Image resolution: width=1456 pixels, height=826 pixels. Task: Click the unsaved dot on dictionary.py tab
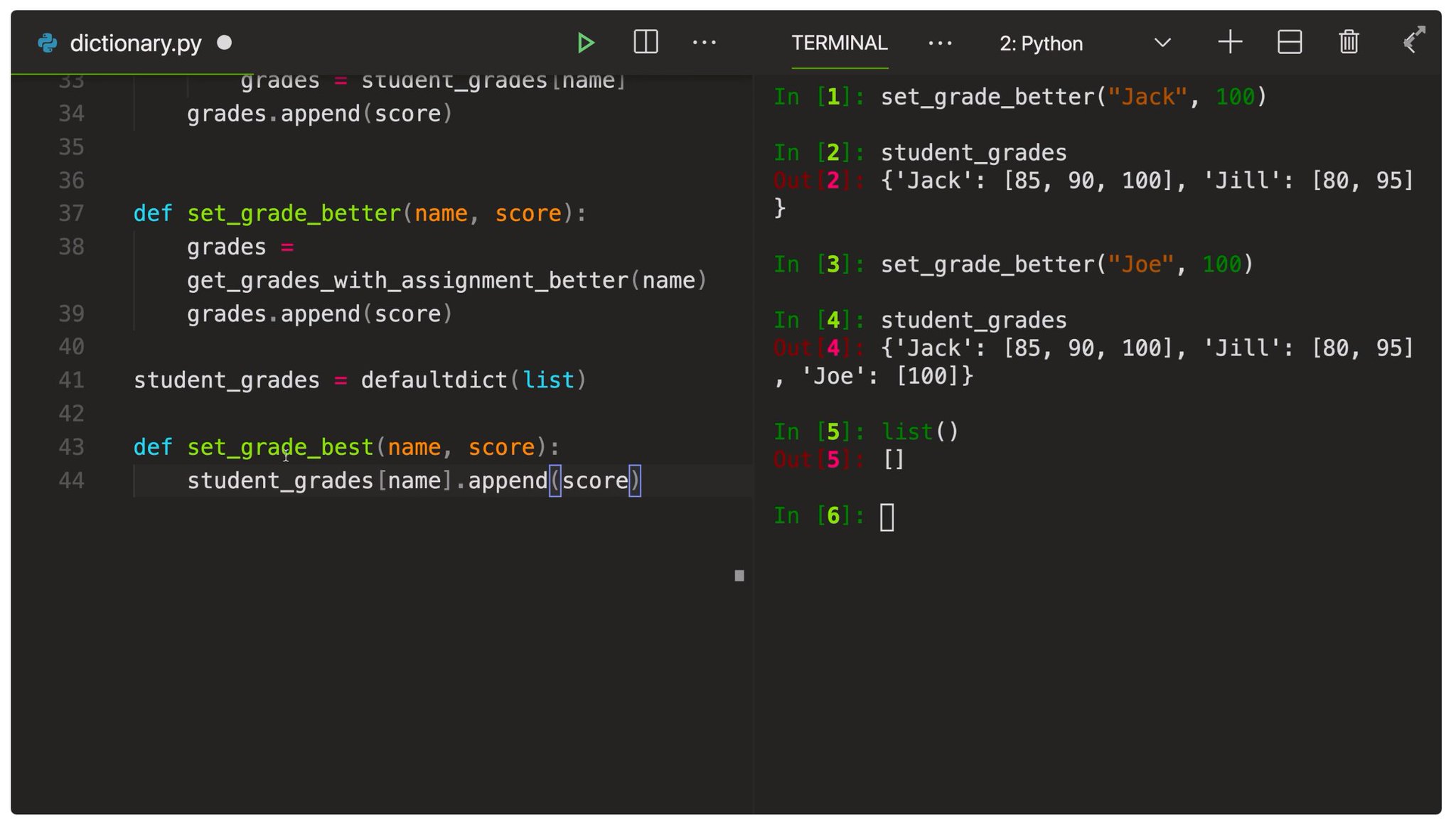click(x=225, y=43)
